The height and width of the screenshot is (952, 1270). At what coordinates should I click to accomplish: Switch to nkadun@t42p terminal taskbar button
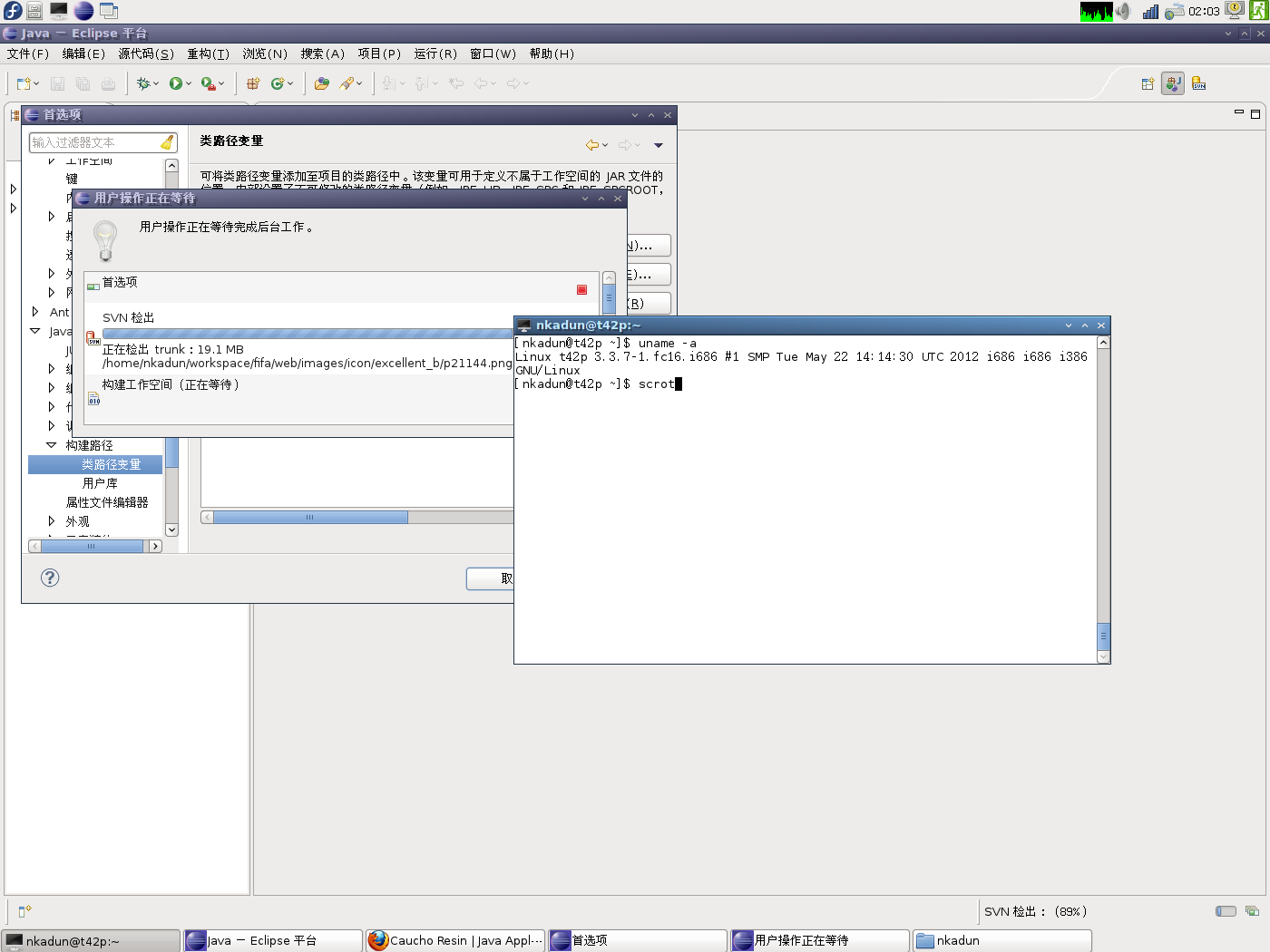(91, 941)
